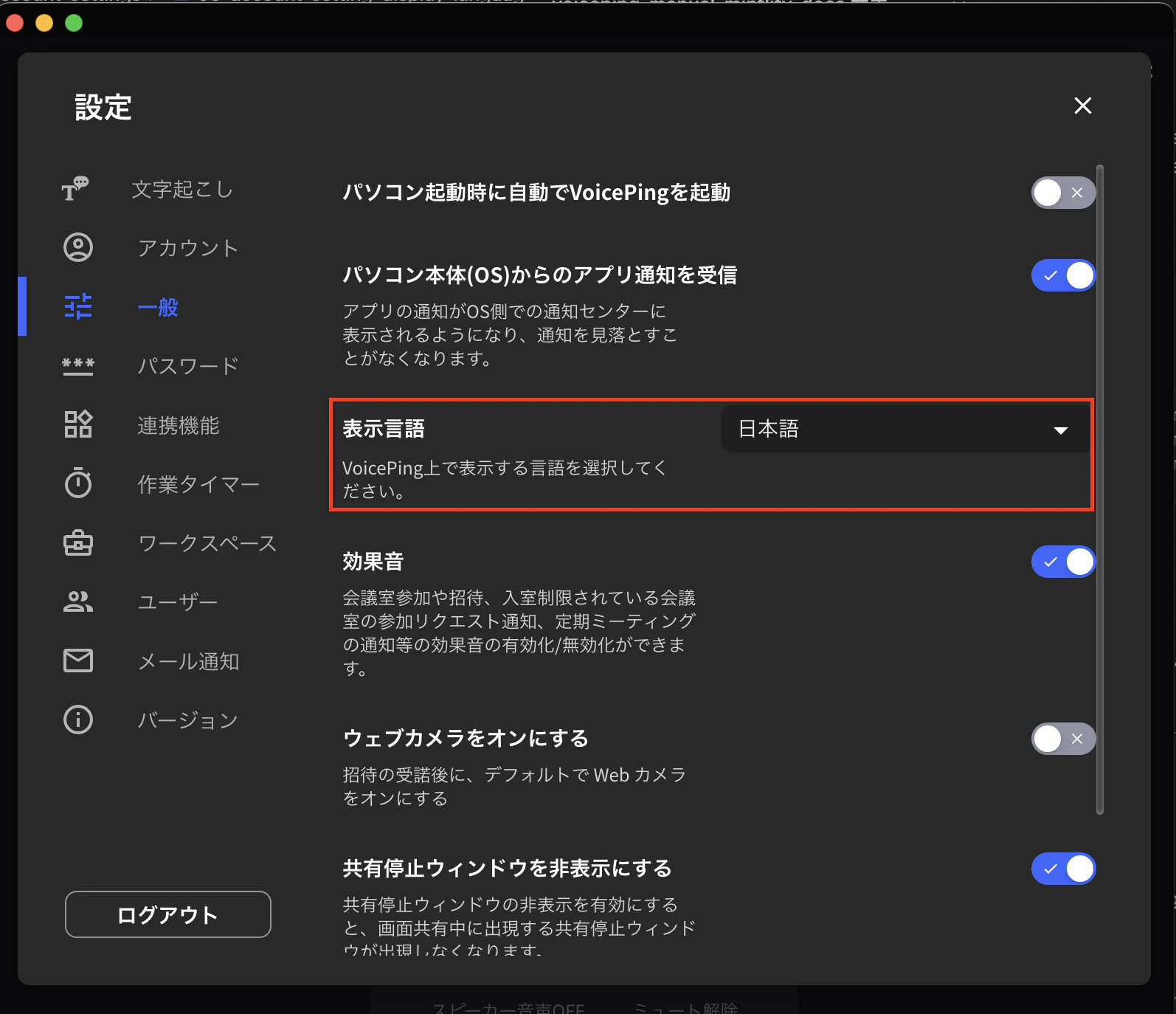The image size is (1176, 1014).
Task: Click the version (バージョン) info icon
Action: coord(78,720)
